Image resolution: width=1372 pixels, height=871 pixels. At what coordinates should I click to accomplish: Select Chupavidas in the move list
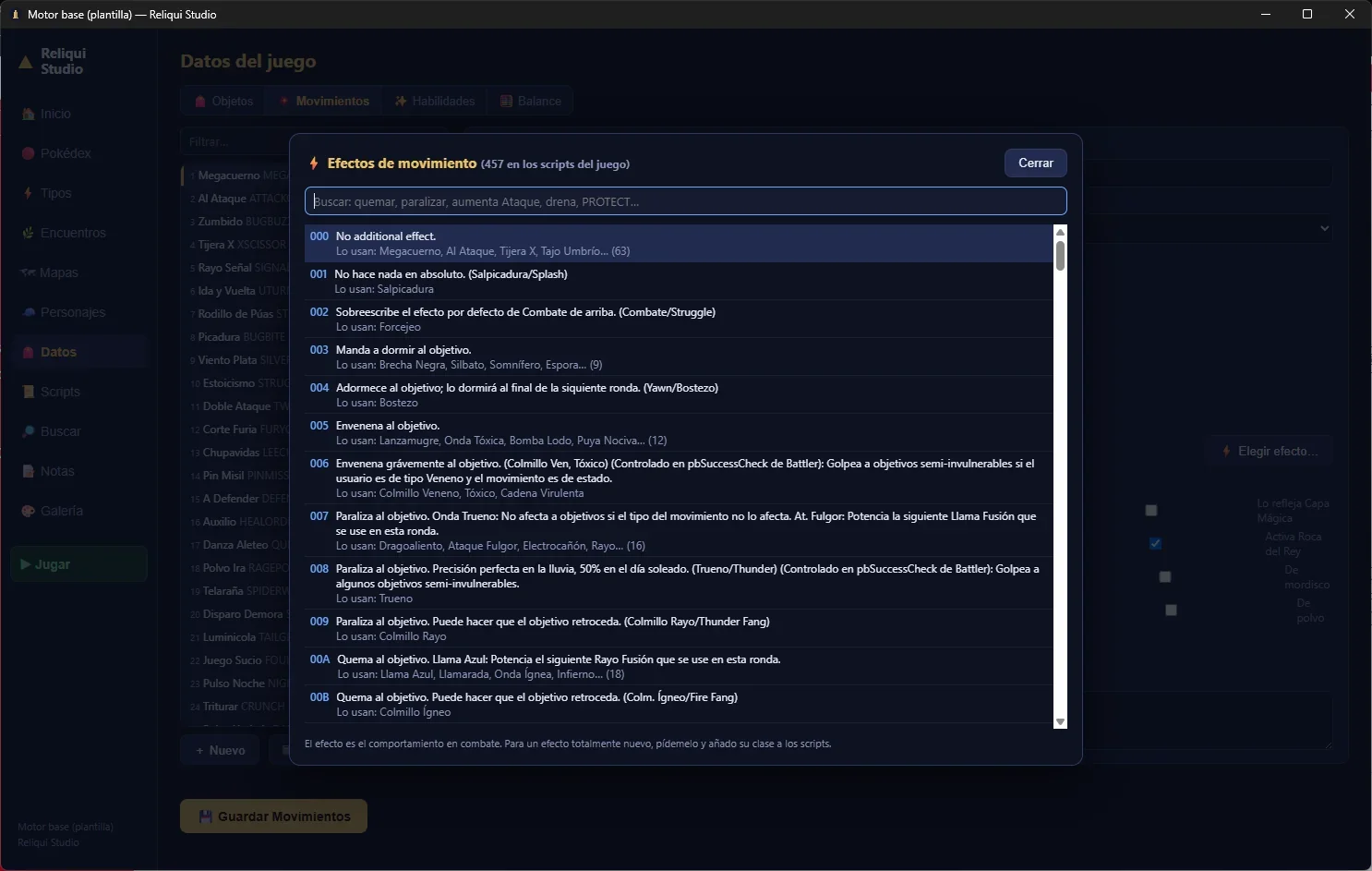[x=236, y=453]
